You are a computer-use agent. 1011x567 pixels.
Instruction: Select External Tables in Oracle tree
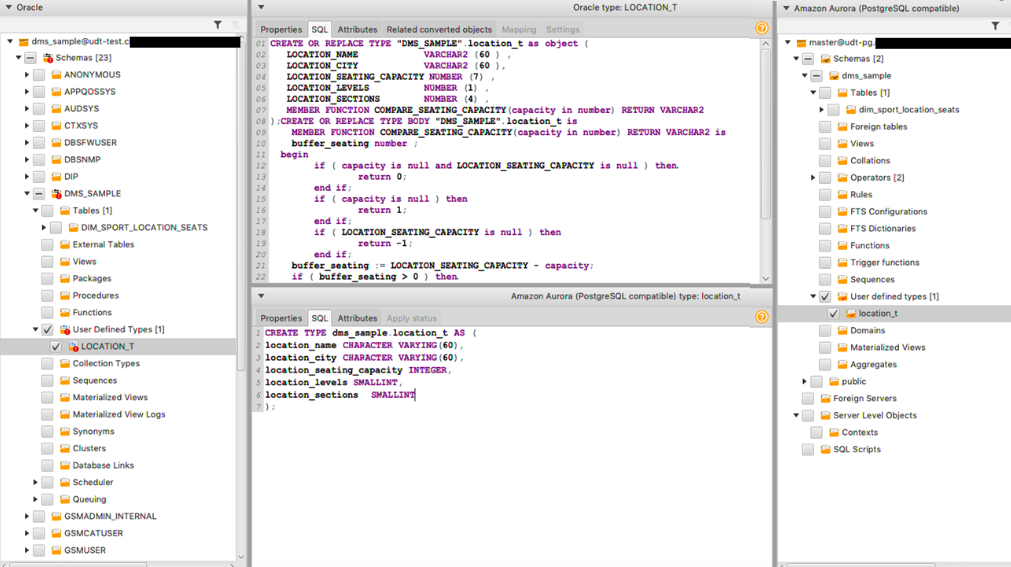tap(103, 244)
